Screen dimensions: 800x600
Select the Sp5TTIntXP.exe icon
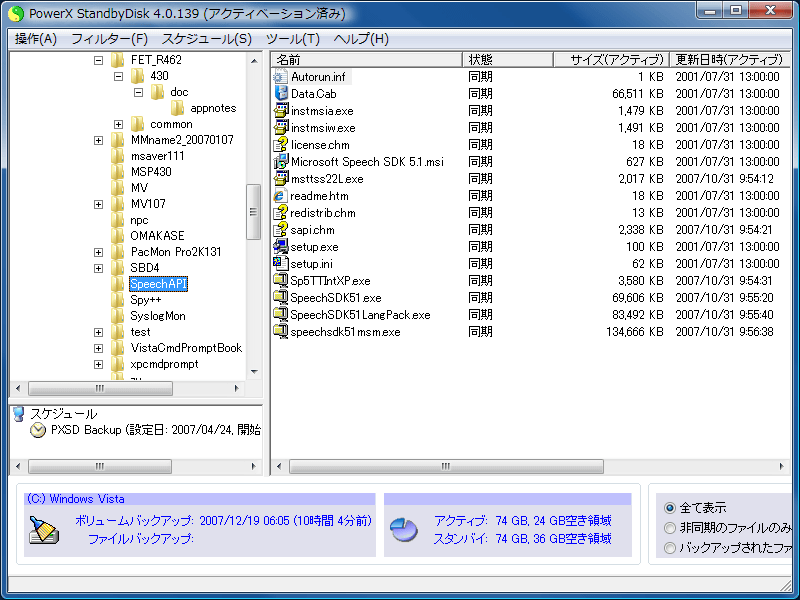click(280, 281)
